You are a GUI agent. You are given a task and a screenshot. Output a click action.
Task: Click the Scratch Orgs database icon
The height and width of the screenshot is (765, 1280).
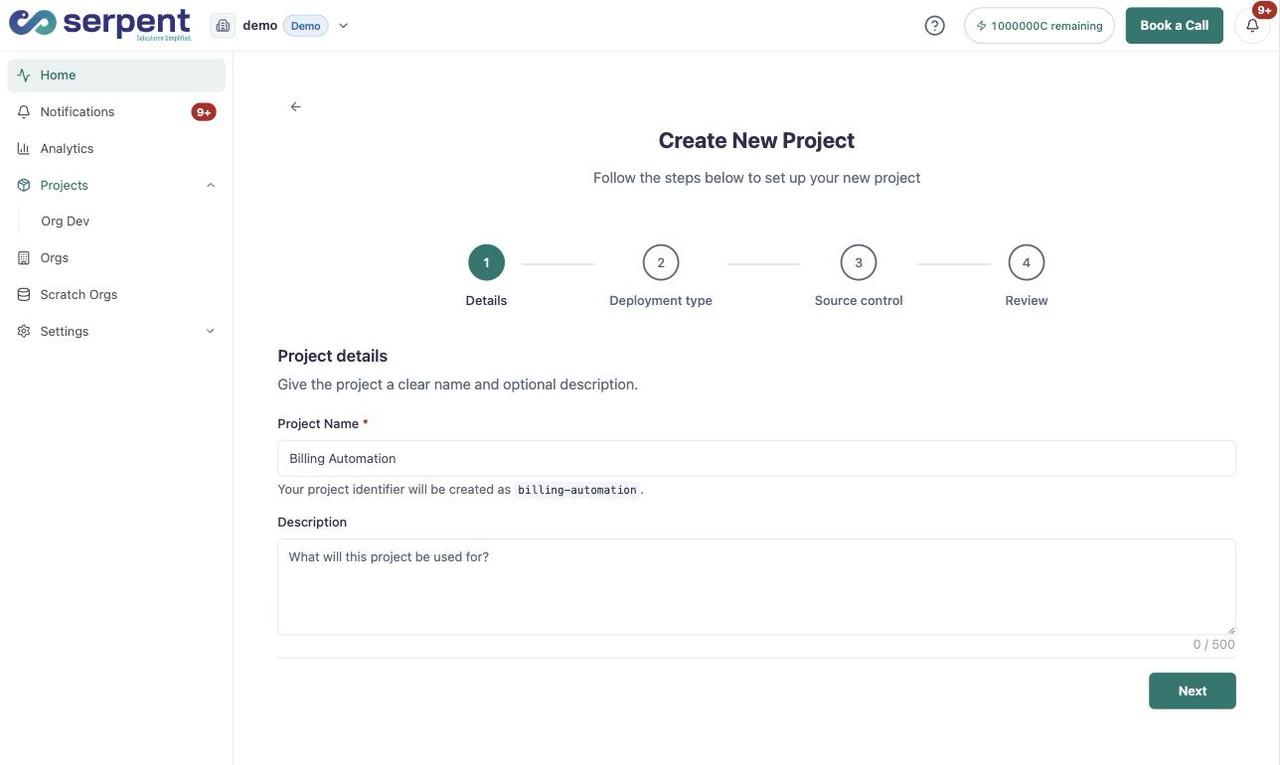24,295
